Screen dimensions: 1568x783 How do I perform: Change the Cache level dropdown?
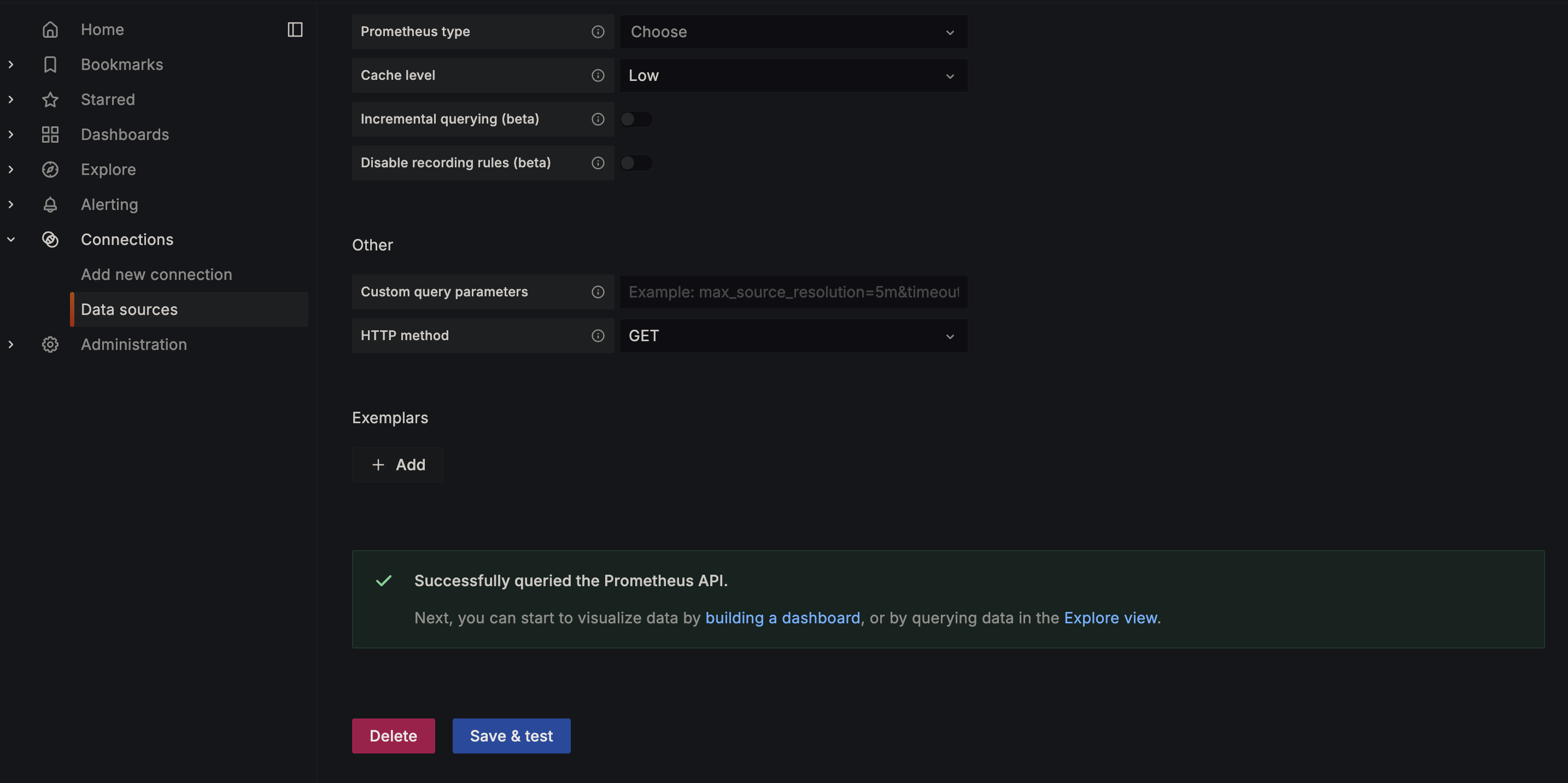[793, 75]
